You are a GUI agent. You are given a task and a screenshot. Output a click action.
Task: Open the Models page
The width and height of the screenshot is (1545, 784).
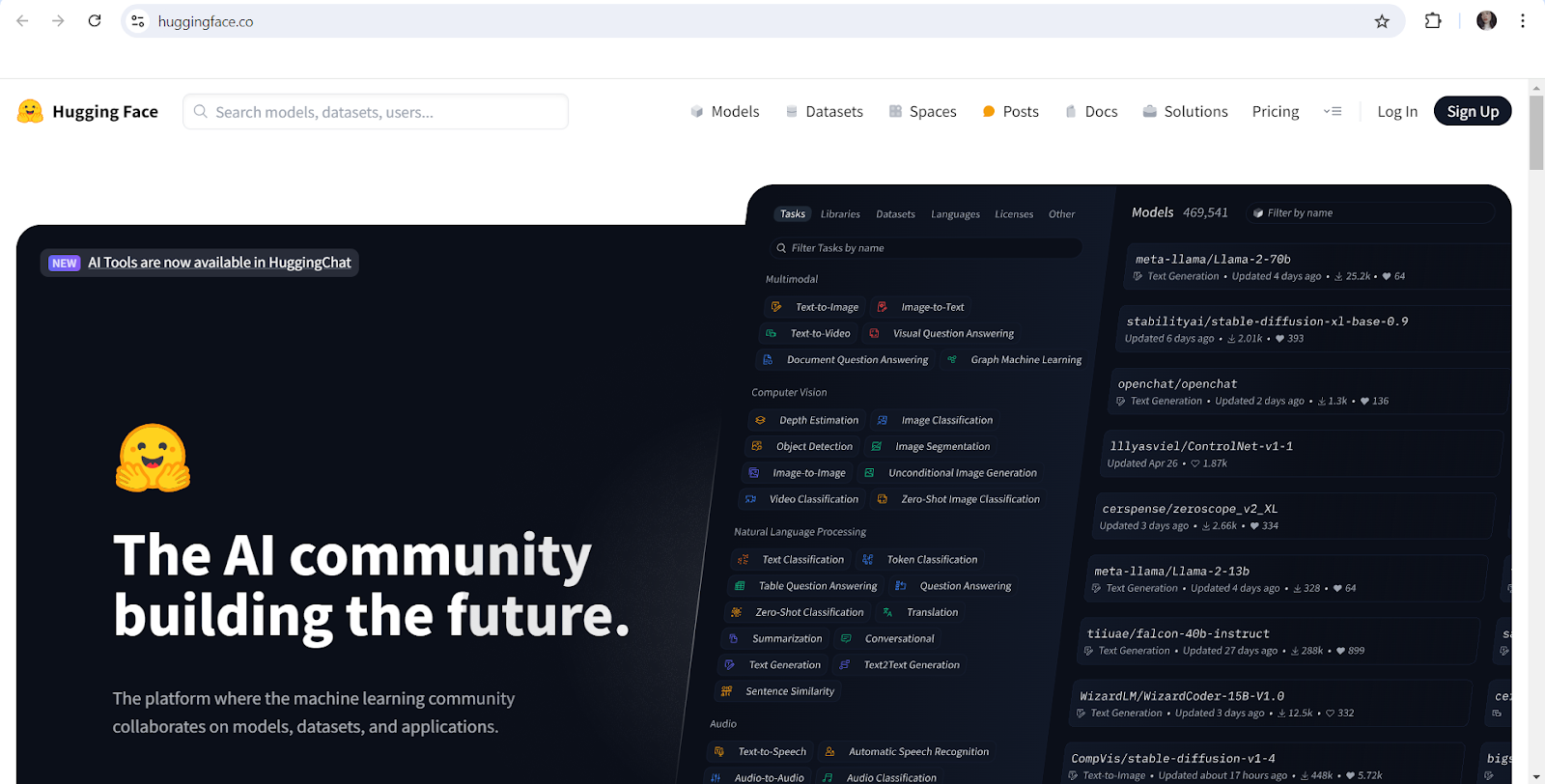[725, 112]
